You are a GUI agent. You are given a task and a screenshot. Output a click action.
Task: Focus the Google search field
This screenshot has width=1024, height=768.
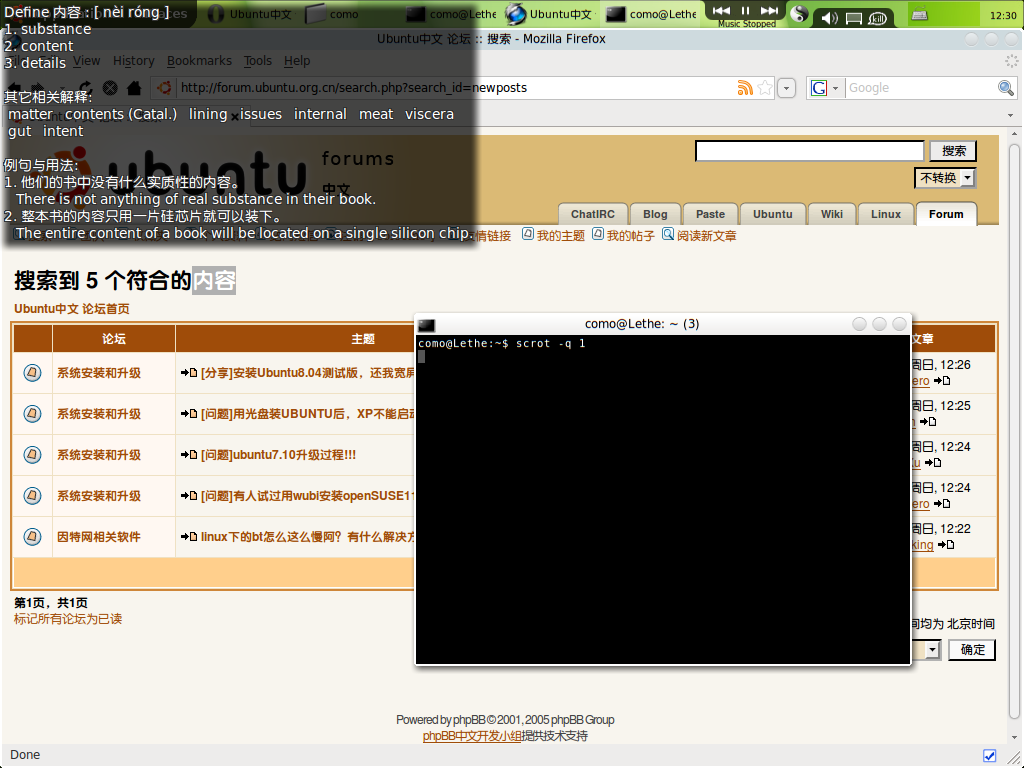point(921,88)
